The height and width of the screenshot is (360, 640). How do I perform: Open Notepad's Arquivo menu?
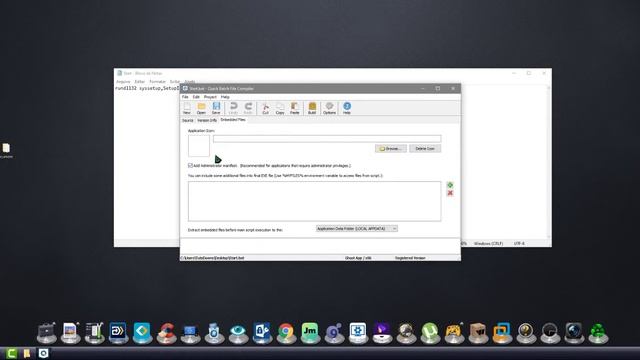pos(123,82)
